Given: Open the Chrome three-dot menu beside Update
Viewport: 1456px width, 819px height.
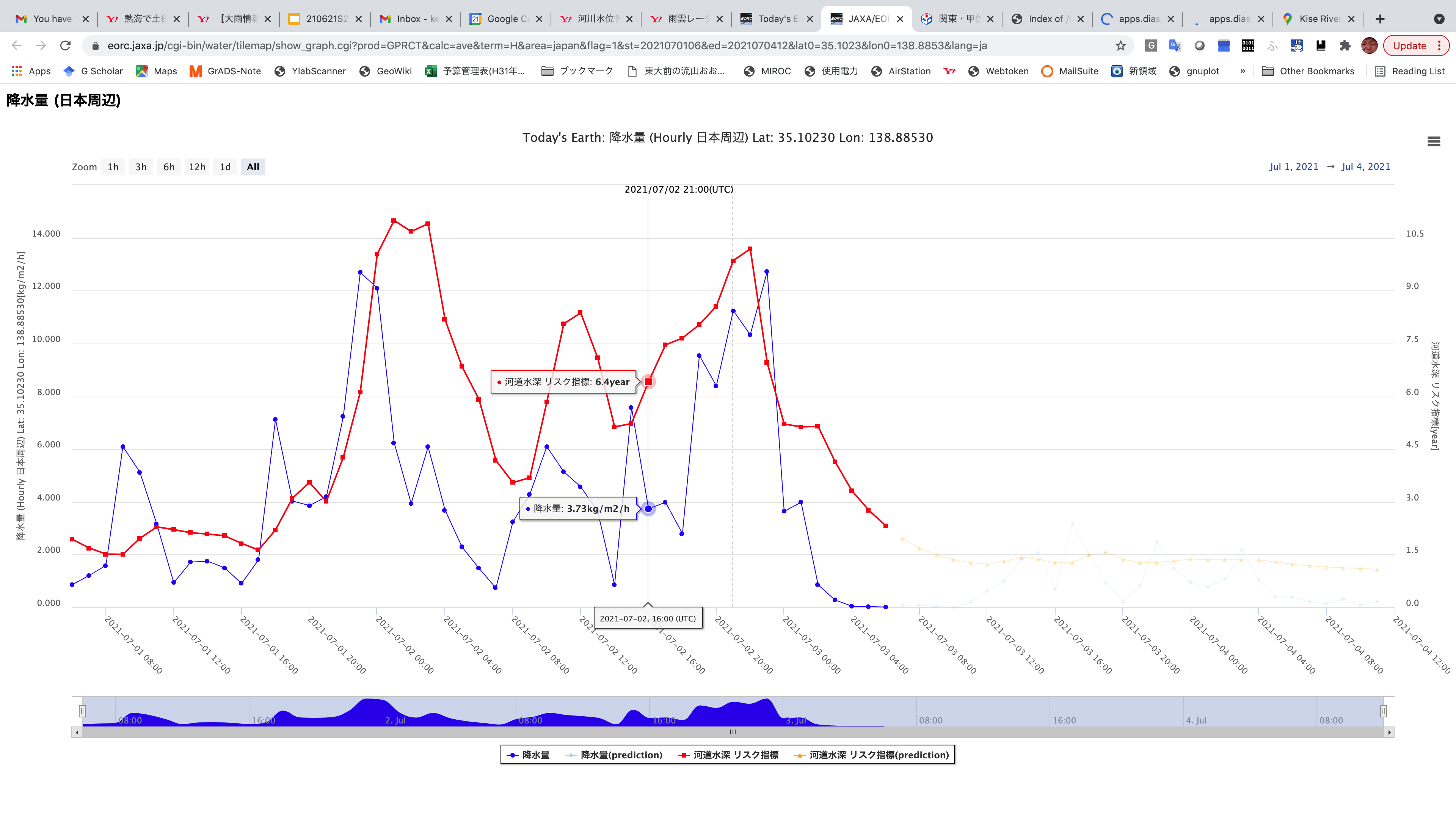Looking at the screenshot, I should (1440, 46).
